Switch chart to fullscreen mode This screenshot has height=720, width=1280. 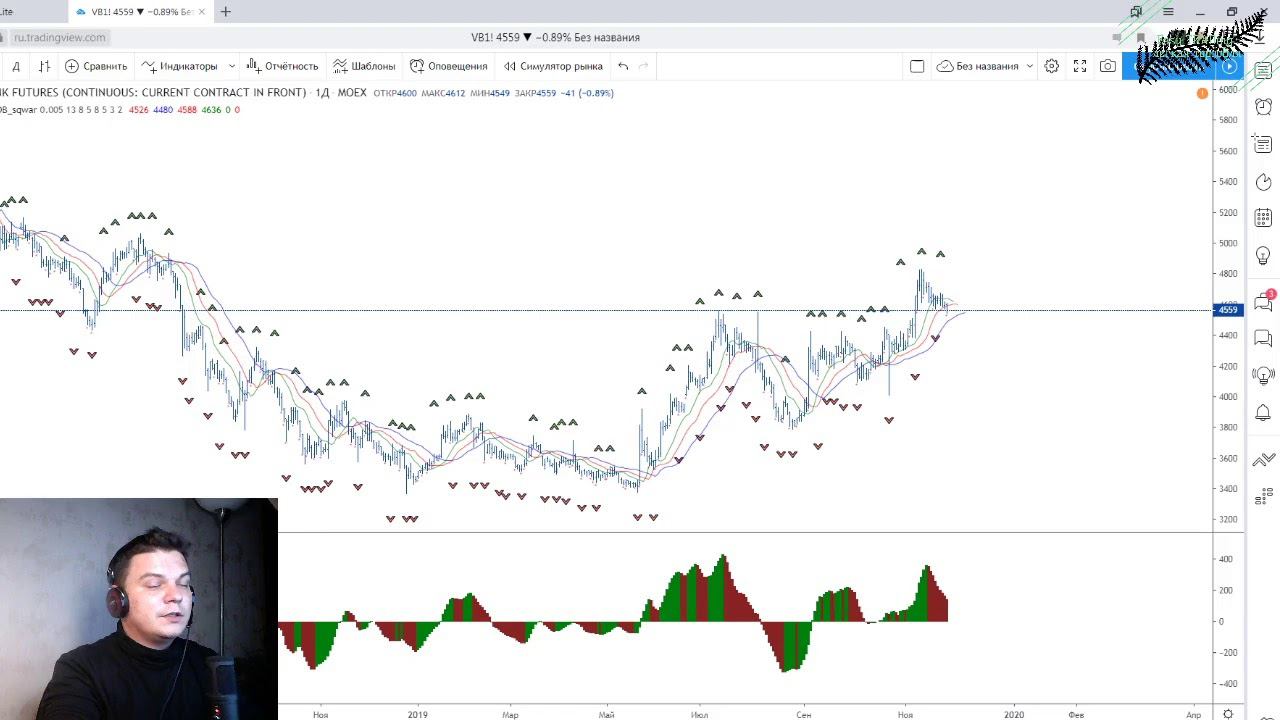coord(1080,66)
